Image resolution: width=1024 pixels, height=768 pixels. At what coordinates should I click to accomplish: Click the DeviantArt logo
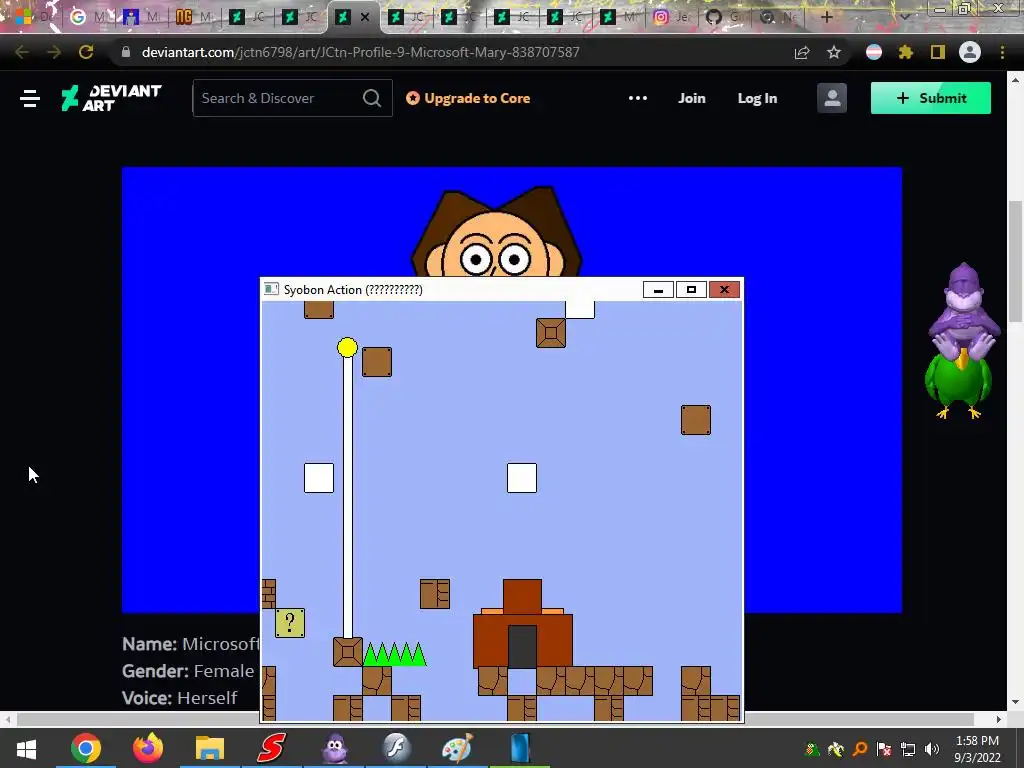pyautogui.click(x=111, y=98)
